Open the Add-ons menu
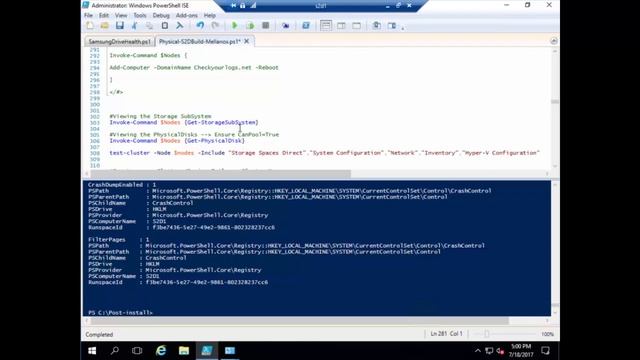The width and height of the screenshot is (640, 360). coord(187,16)
